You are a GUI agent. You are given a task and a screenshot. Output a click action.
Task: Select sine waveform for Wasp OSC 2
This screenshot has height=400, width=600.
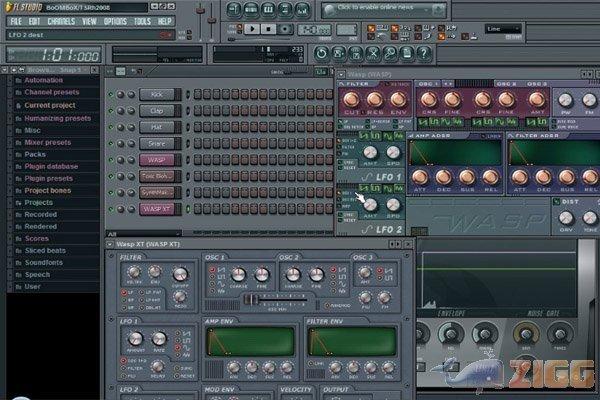pyautogui.click(x=500, y=122)
